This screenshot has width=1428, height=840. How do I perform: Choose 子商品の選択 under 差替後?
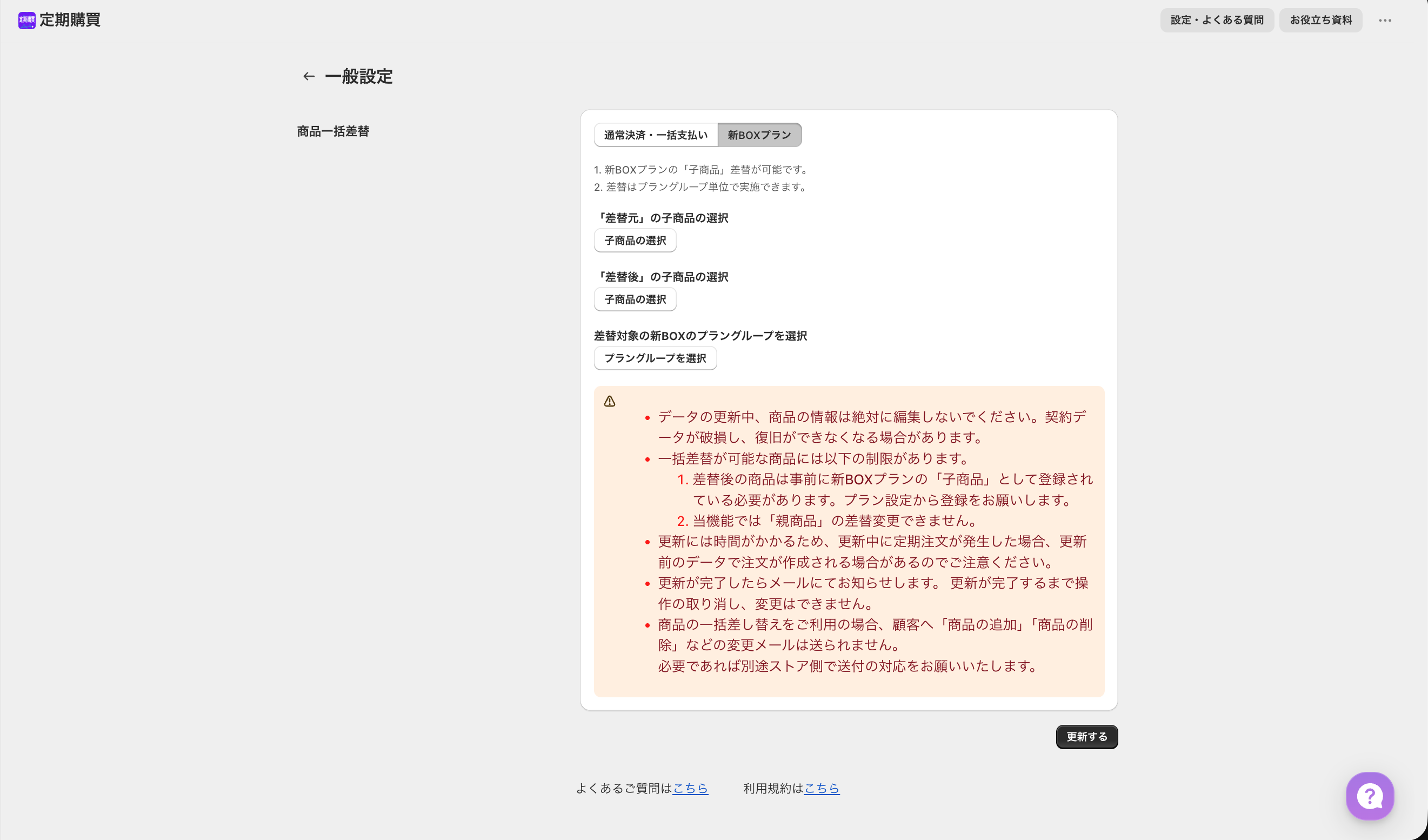[x=635, y=300]
